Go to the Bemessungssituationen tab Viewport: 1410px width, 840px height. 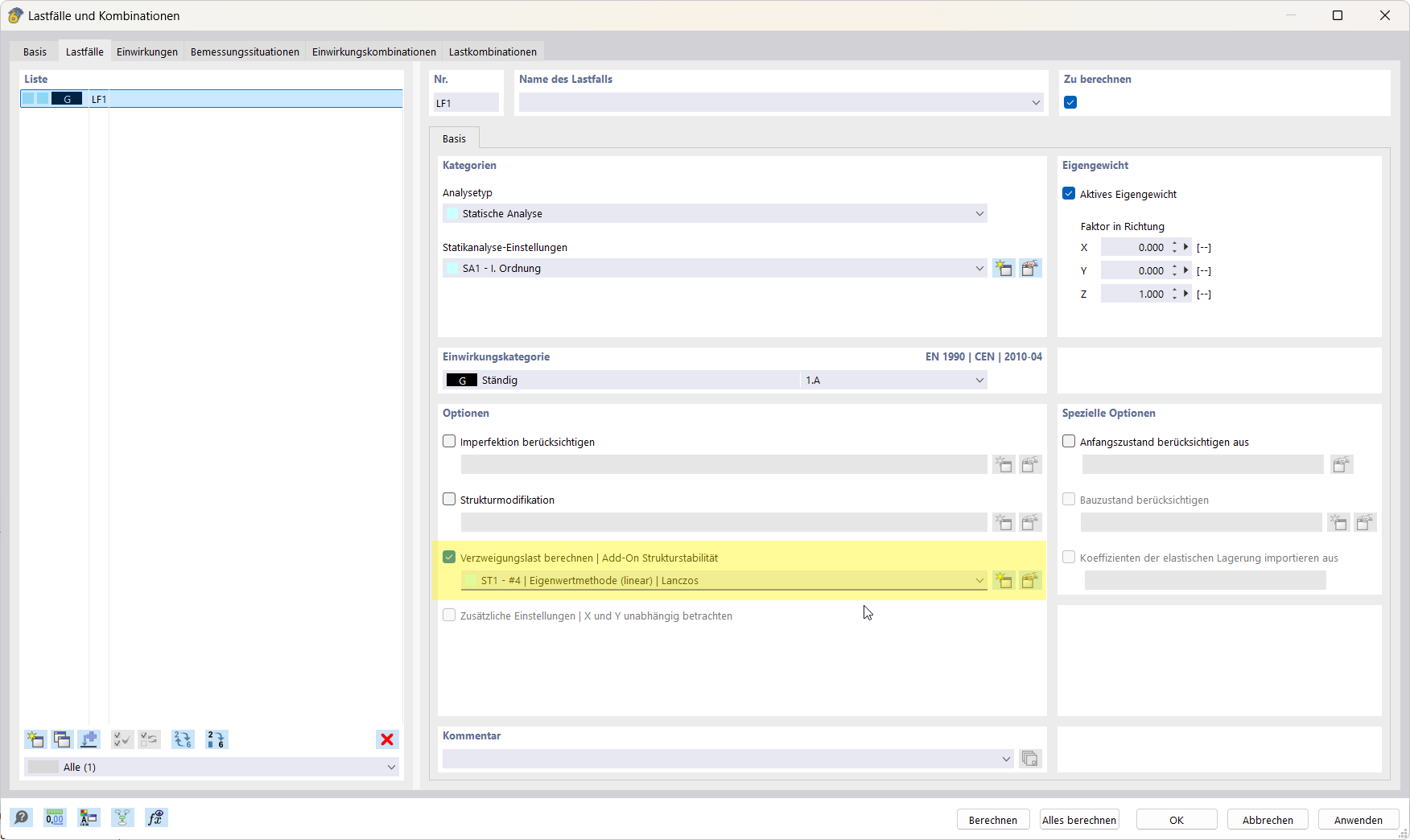245,52
